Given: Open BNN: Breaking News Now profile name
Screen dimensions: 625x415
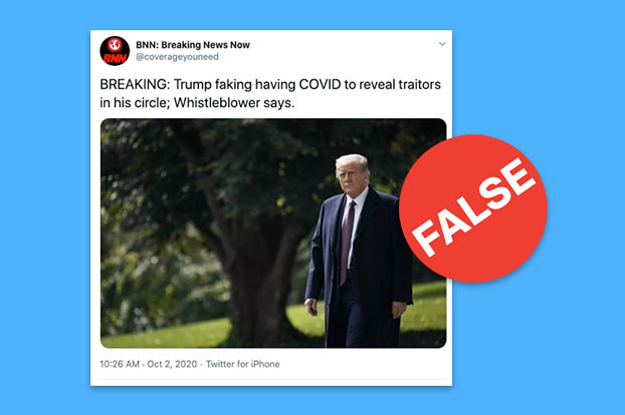Looking at the screenshot, I should [193, 45].
